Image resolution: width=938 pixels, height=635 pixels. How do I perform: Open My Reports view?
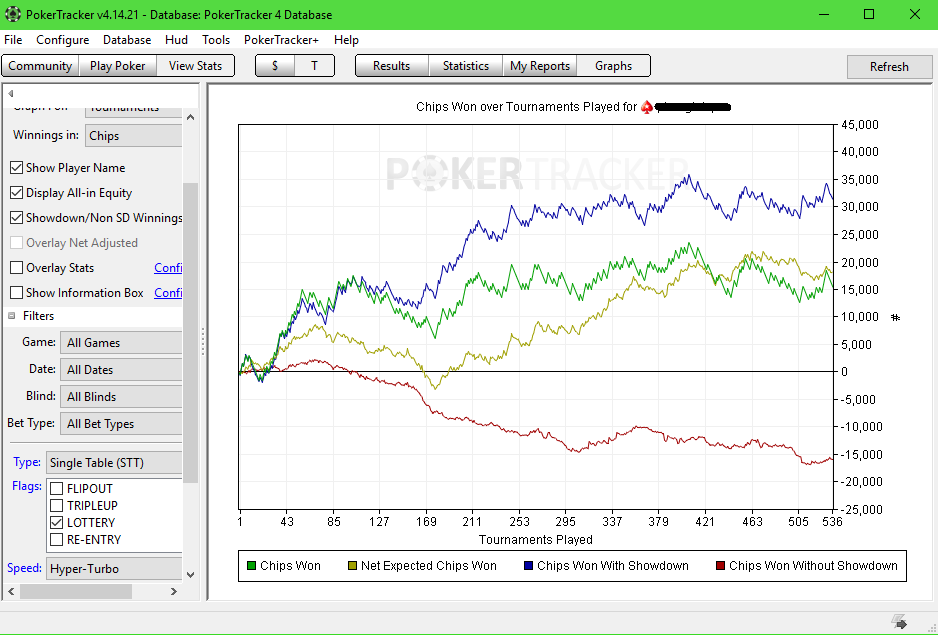[x=540, y=66]
